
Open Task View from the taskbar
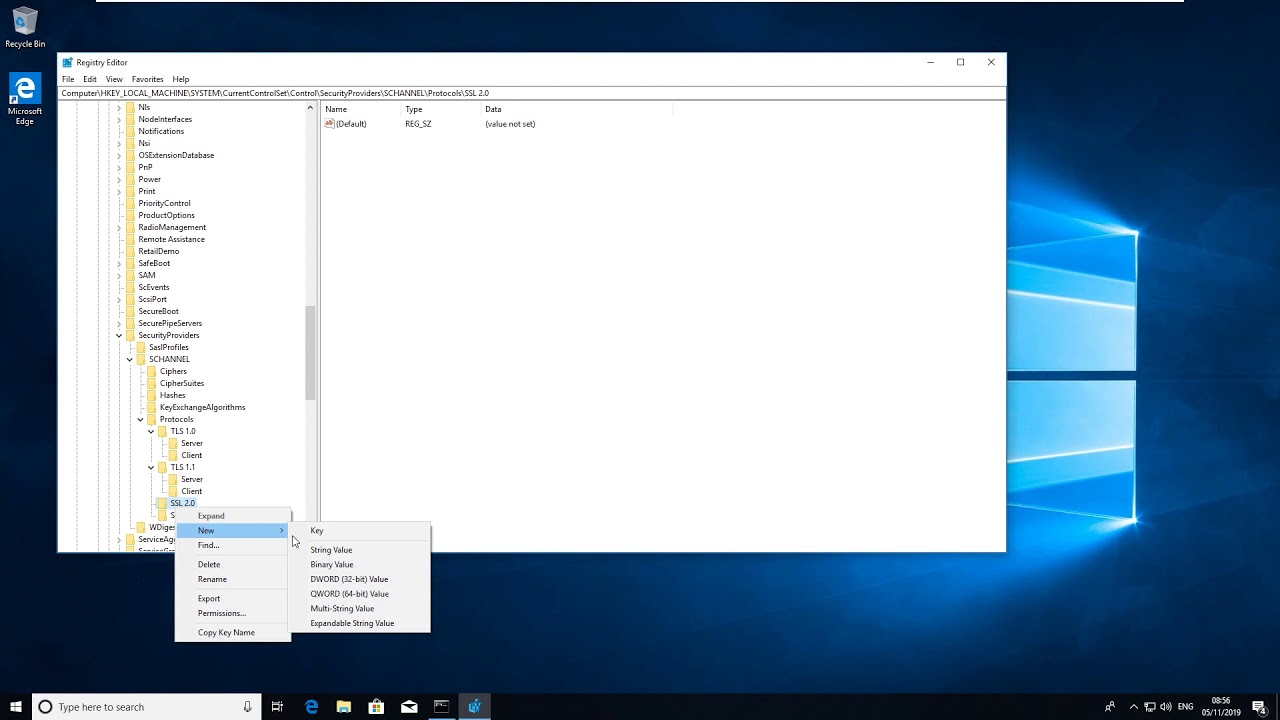click(x=277, y=707)
